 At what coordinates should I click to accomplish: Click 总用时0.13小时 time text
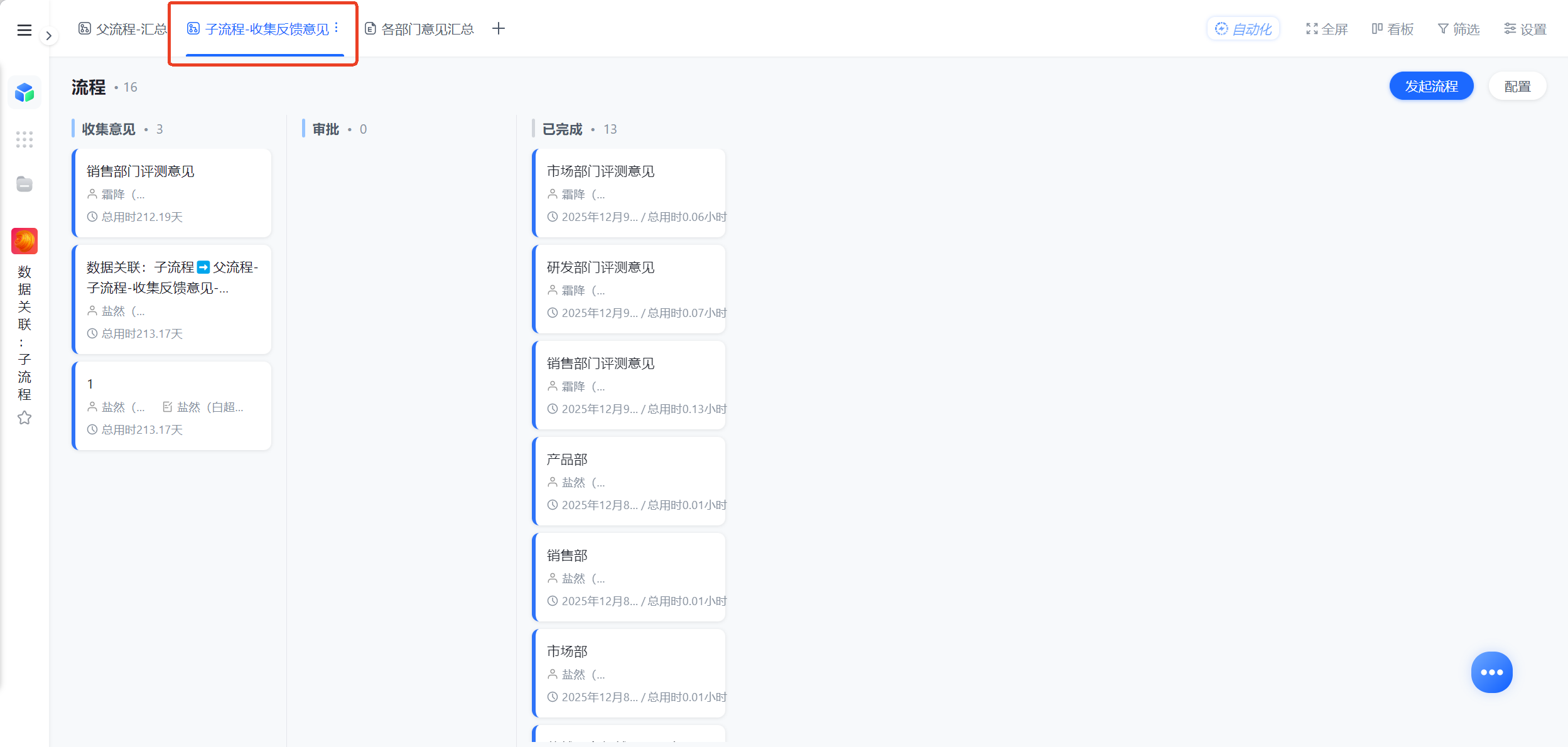coord(687,409)
